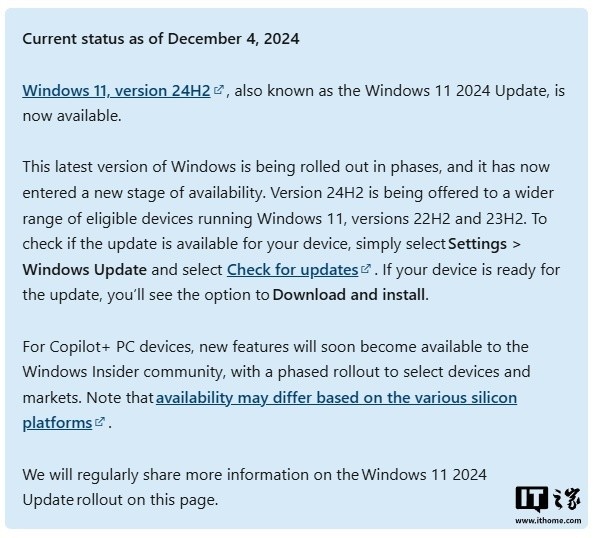The image size is (594, 538).
Task: Click the underlined word platforms
Action: click(57, 423)
